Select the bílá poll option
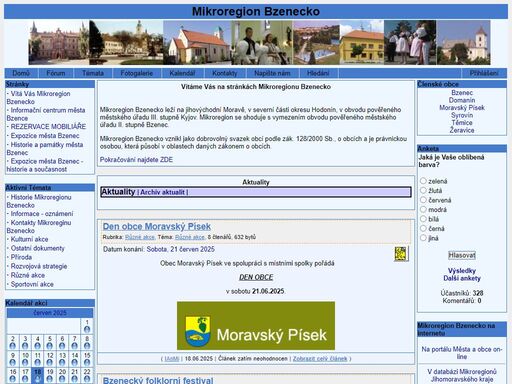This screenshot has width=512, height=384. (x=423, y=219)
